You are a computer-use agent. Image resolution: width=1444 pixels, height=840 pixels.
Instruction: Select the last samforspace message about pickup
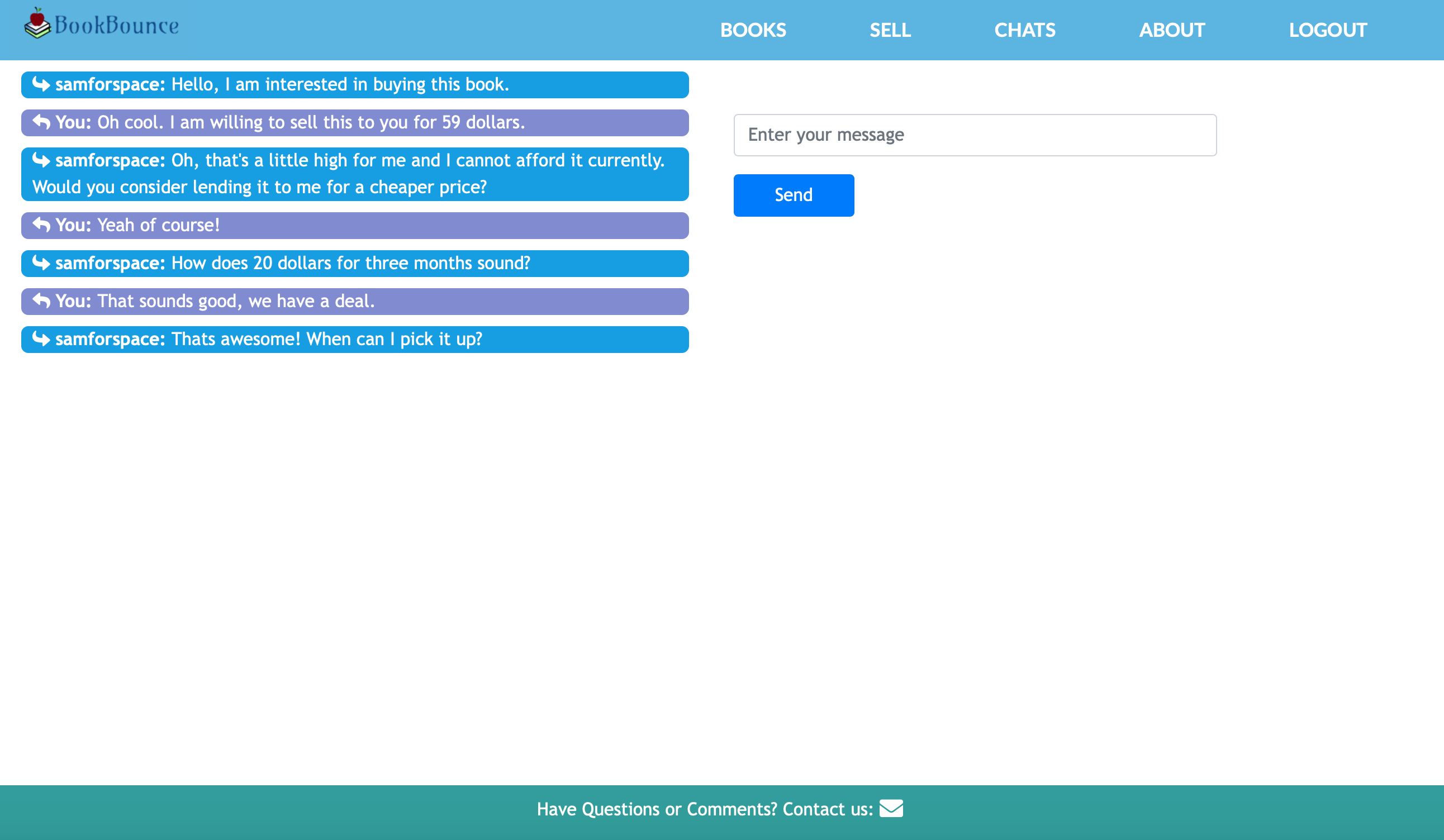pyautogui.click(x=326, y=340)
